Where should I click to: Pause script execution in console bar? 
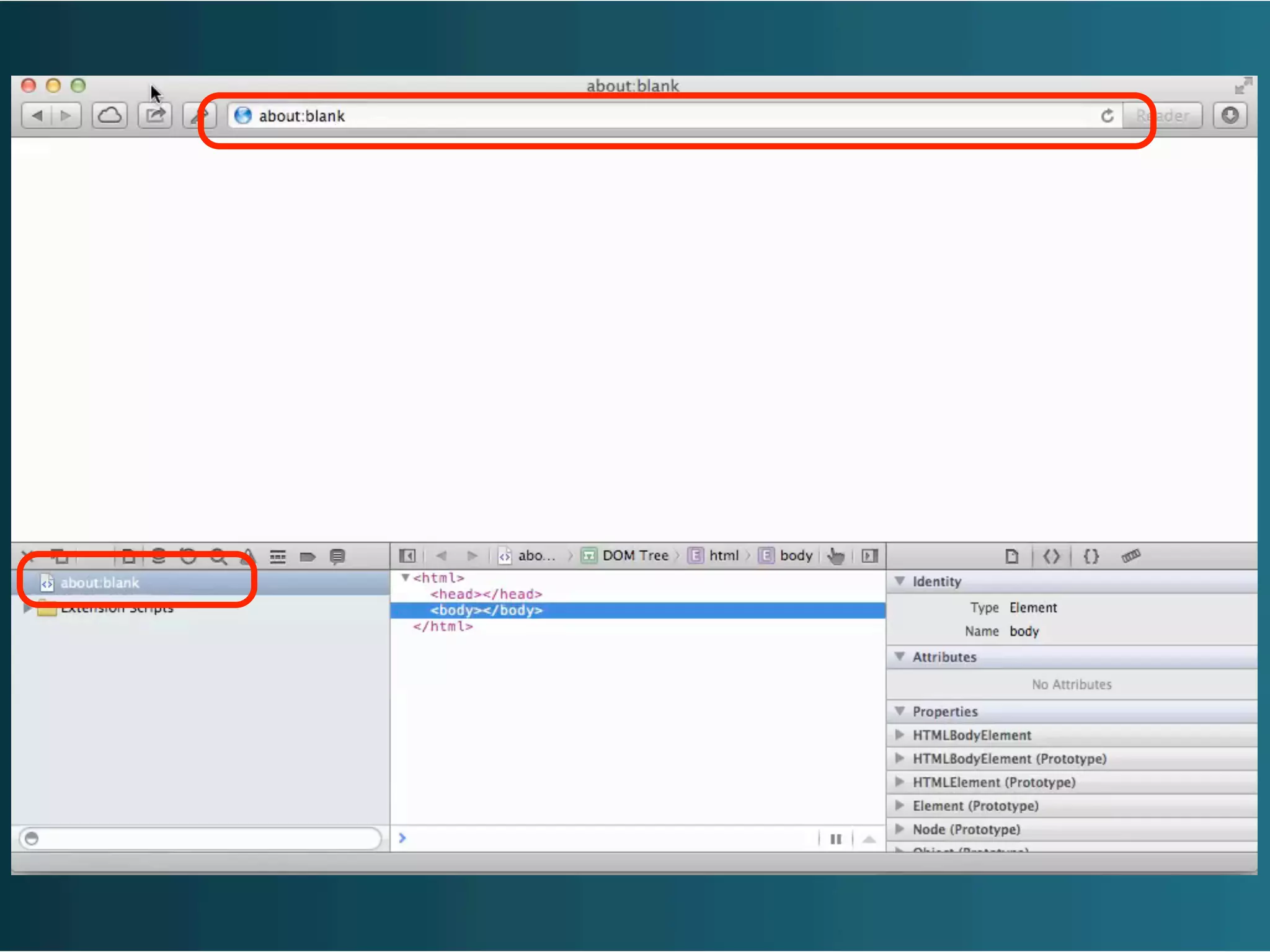(x=835, y=839)
